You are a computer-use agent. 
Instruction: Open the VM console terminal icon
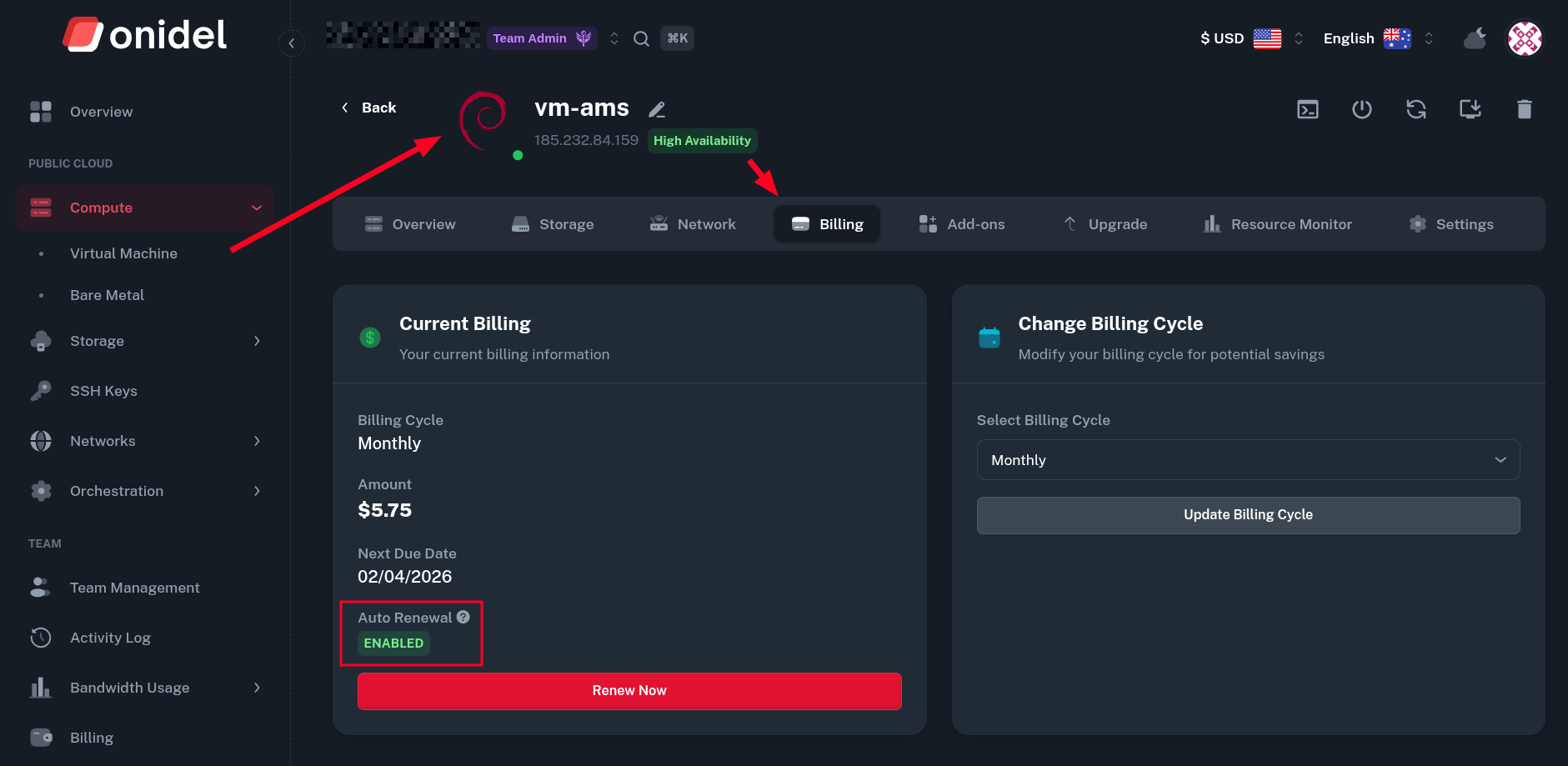pyautogui.click(x=1307, y=109)
